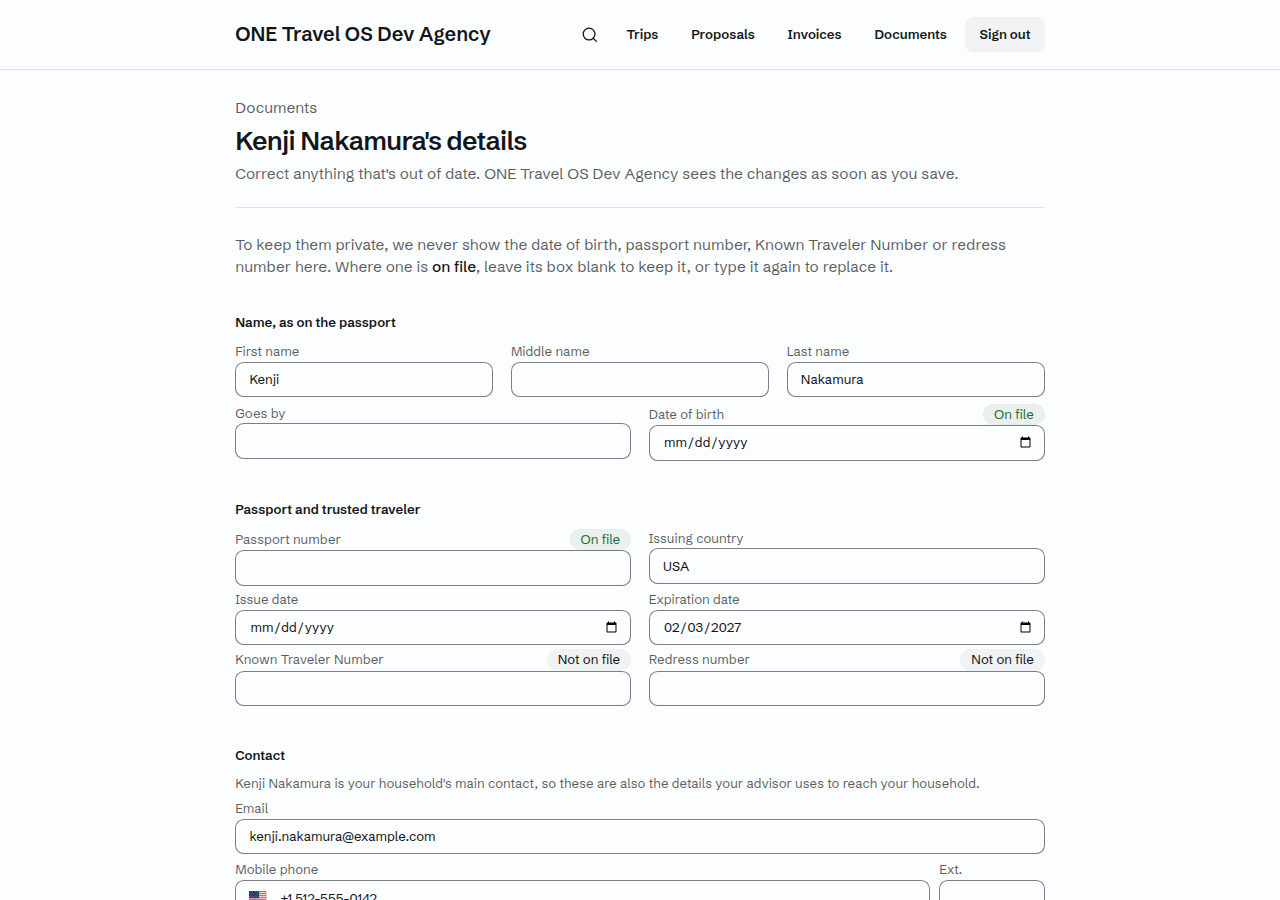1280x900 pixels.
Task: Click the Kenji Nakamura's details heading
Action: (381, 141)
